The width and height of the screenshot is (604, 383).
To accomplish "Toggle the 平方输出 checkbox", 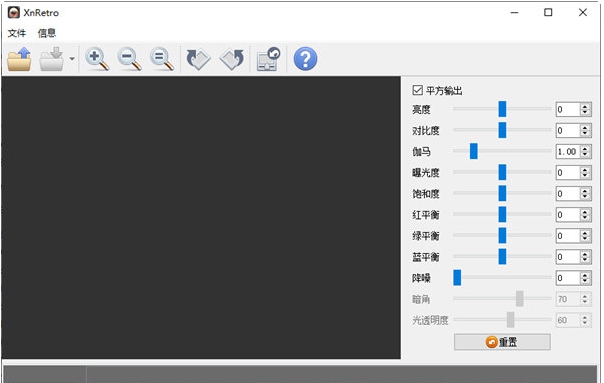I will (x=417, y=90).
